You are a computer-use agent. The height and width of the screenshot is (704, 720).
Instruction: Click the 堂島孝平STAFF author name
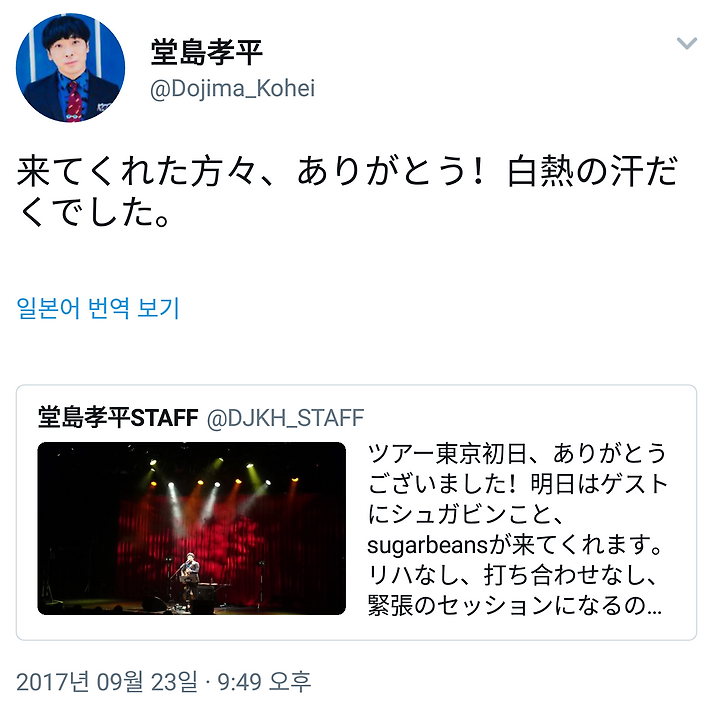[118, 417]
